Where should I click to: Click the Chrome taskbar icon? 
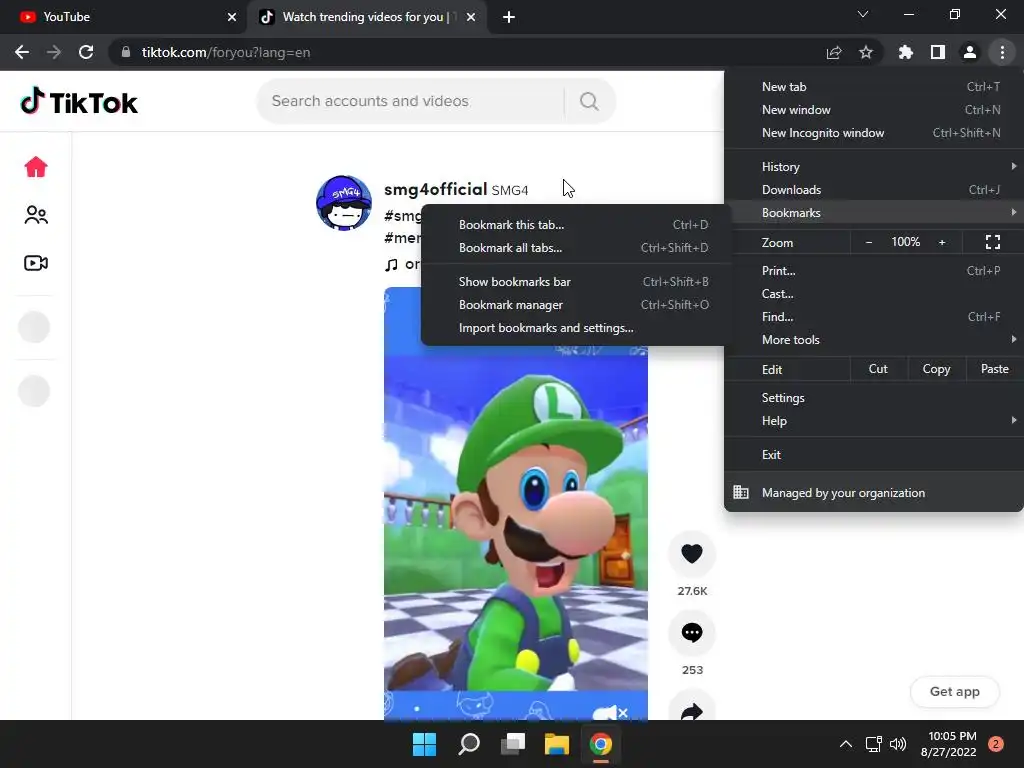(x=601, y=744)
